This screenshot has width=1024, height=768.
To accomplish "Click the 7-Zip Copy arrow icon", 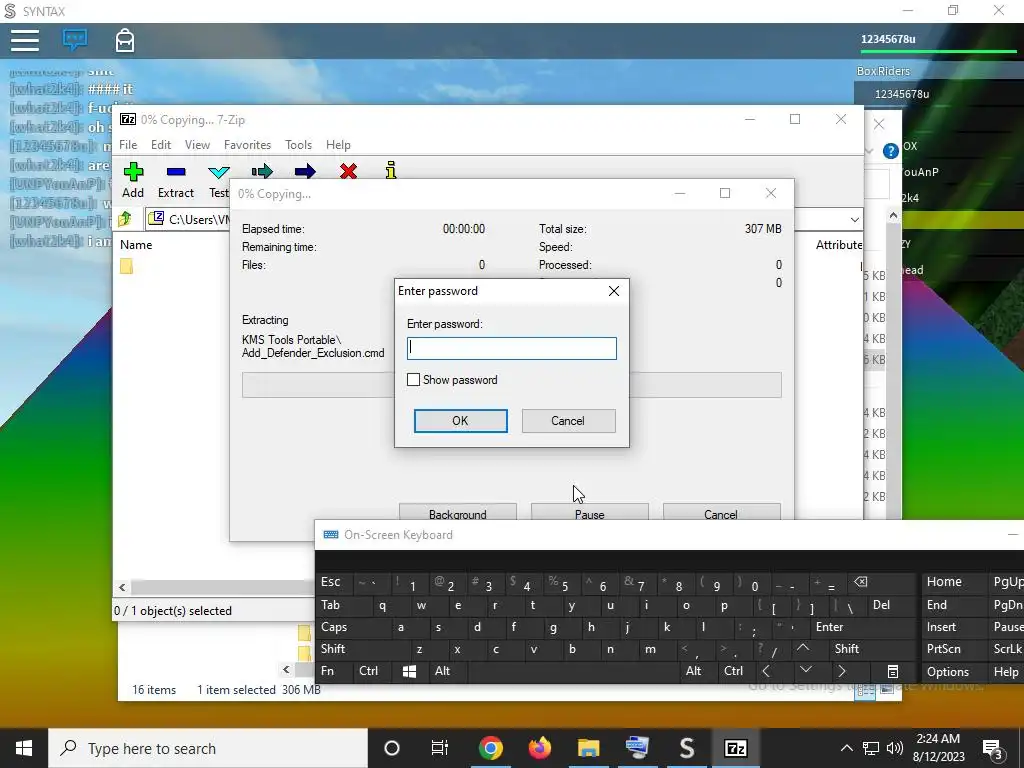I will coord(262,172).
